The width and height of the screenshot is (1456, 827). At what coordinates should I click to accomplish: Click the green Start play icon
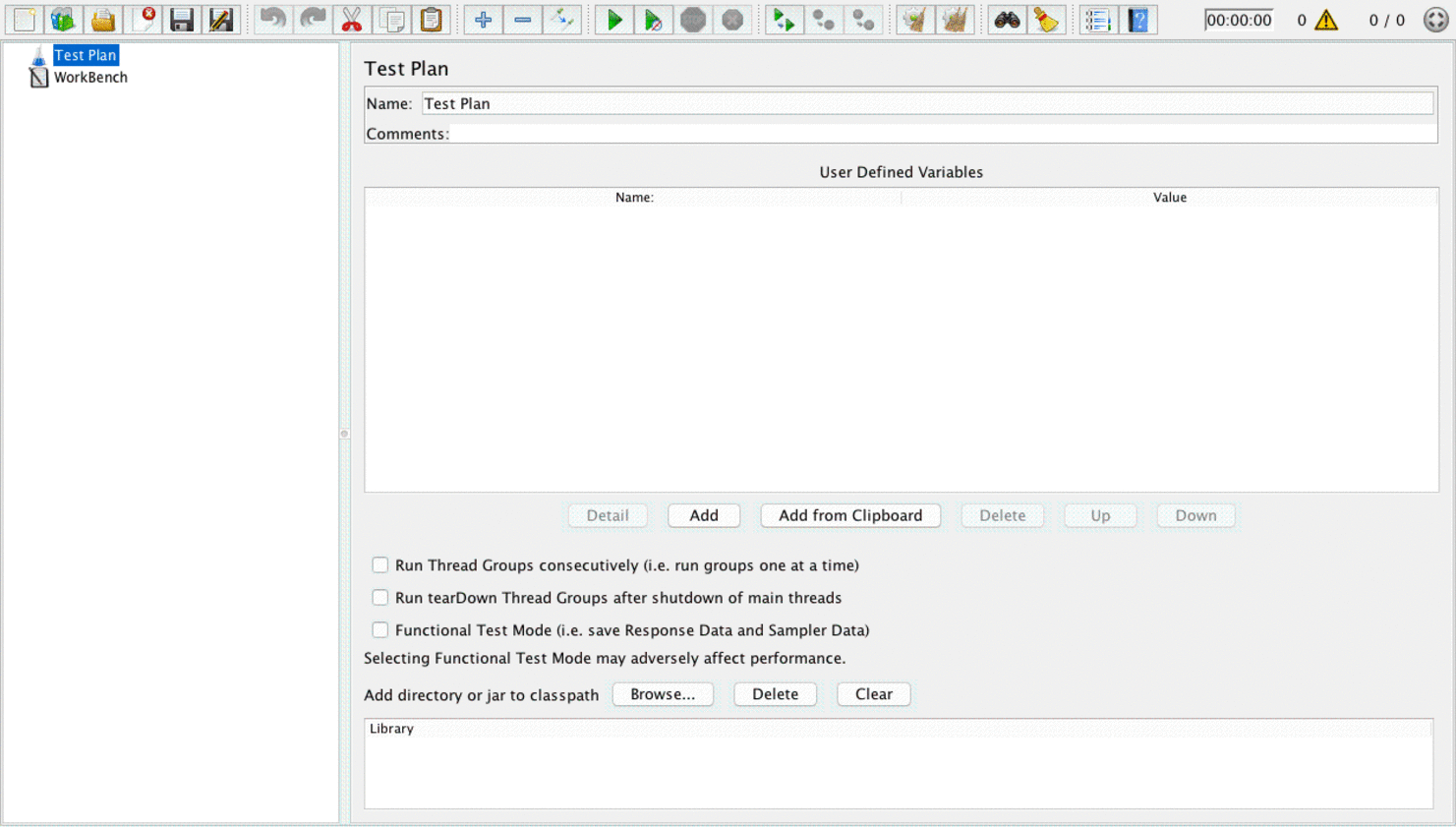[x=614, y=20]
